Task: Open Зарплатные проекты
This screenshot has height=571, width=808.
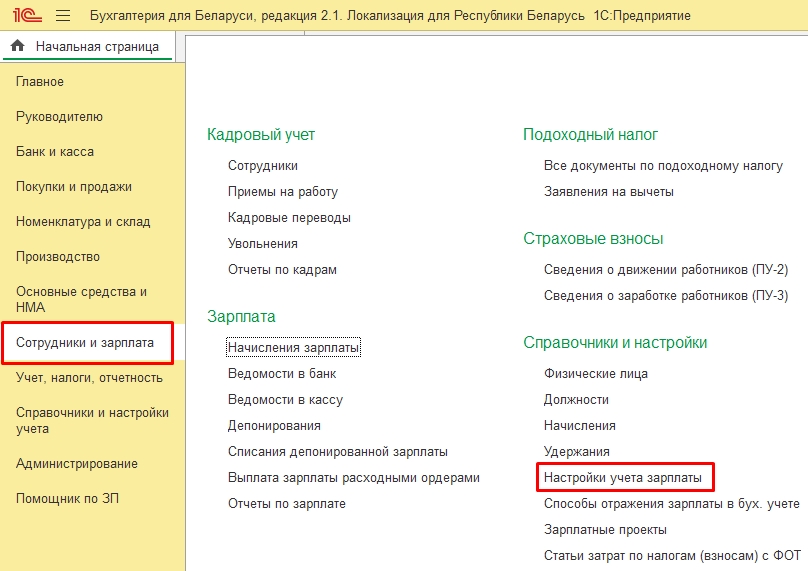Action: pyautogui.click(x=605, y=530)
